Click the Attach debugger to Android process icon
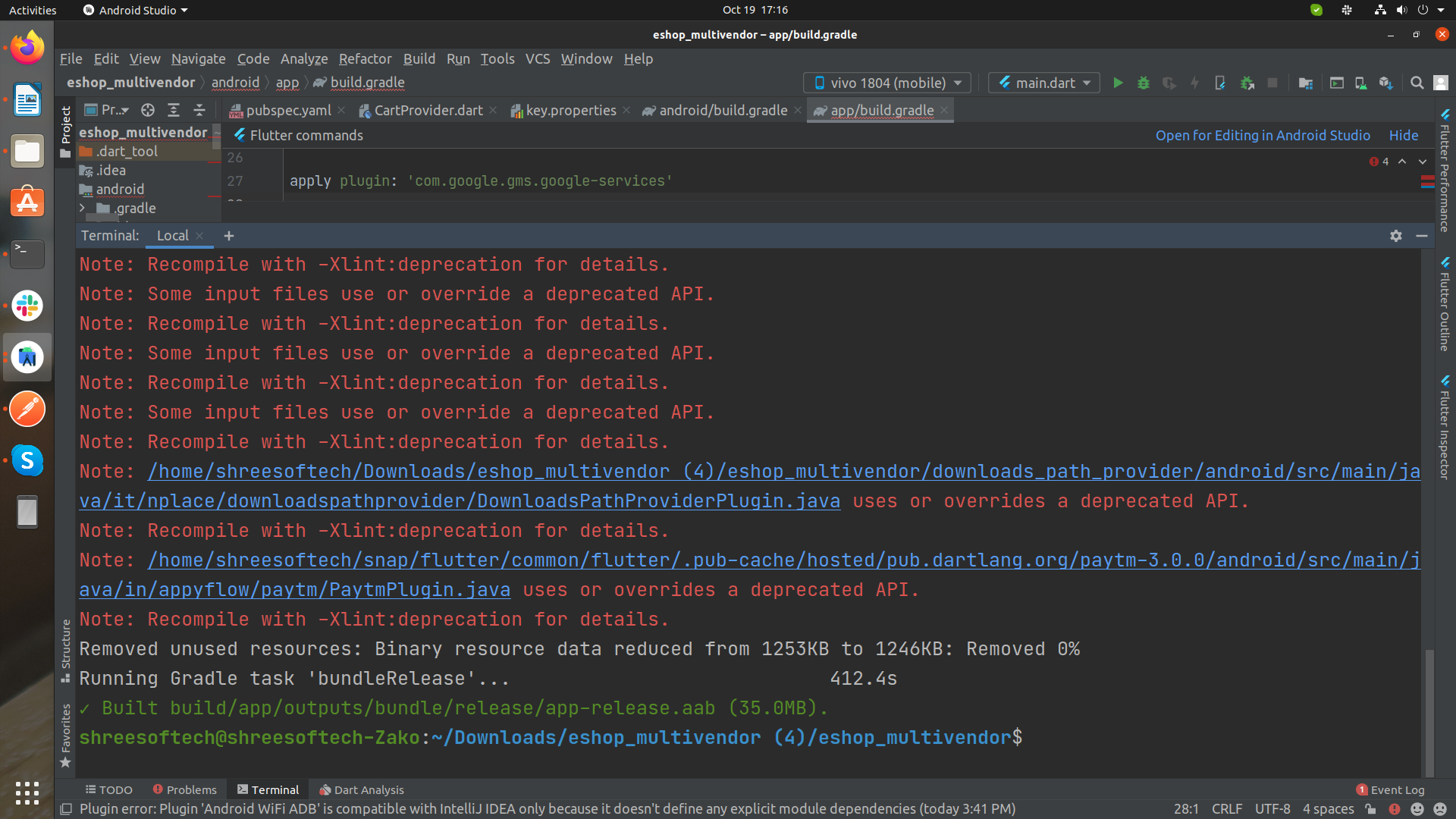 point(1247,83)
